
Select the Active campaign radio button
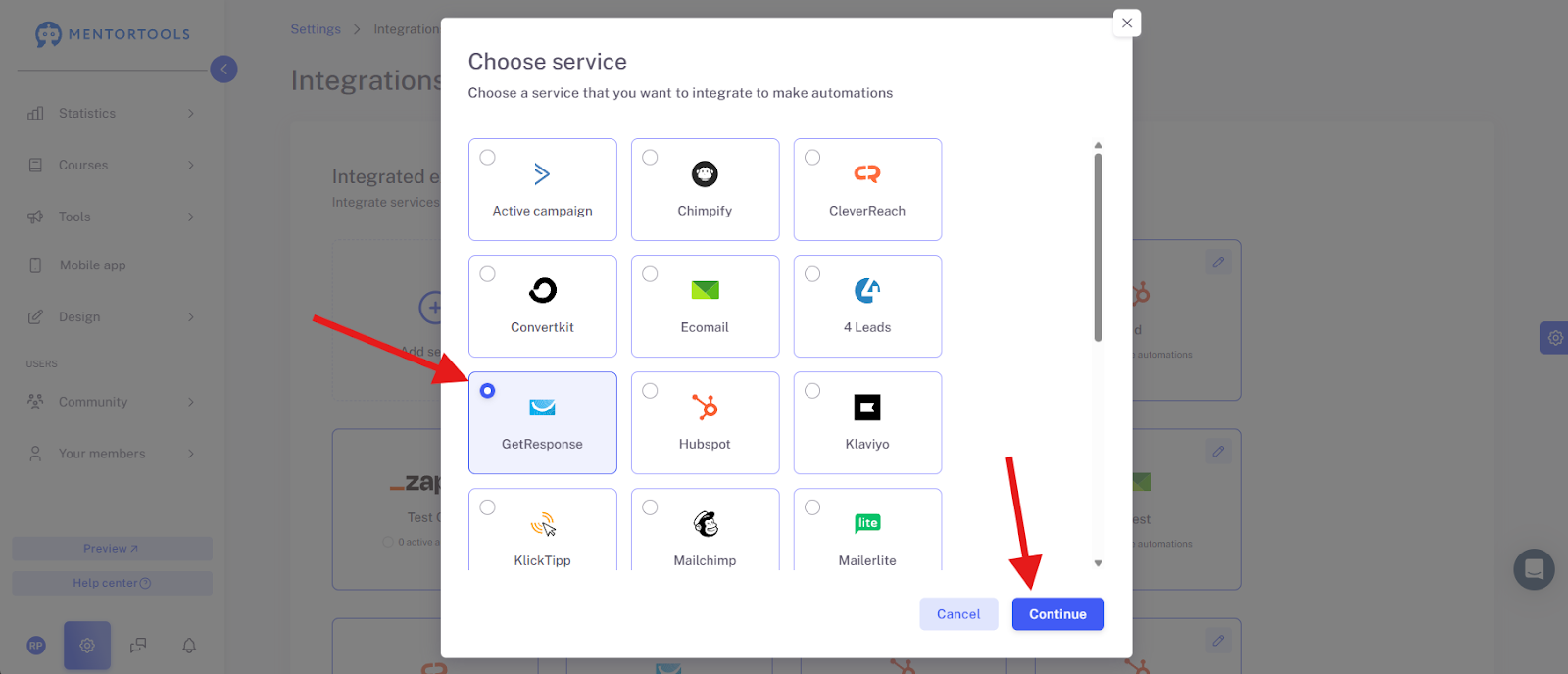tap(487, 157)
